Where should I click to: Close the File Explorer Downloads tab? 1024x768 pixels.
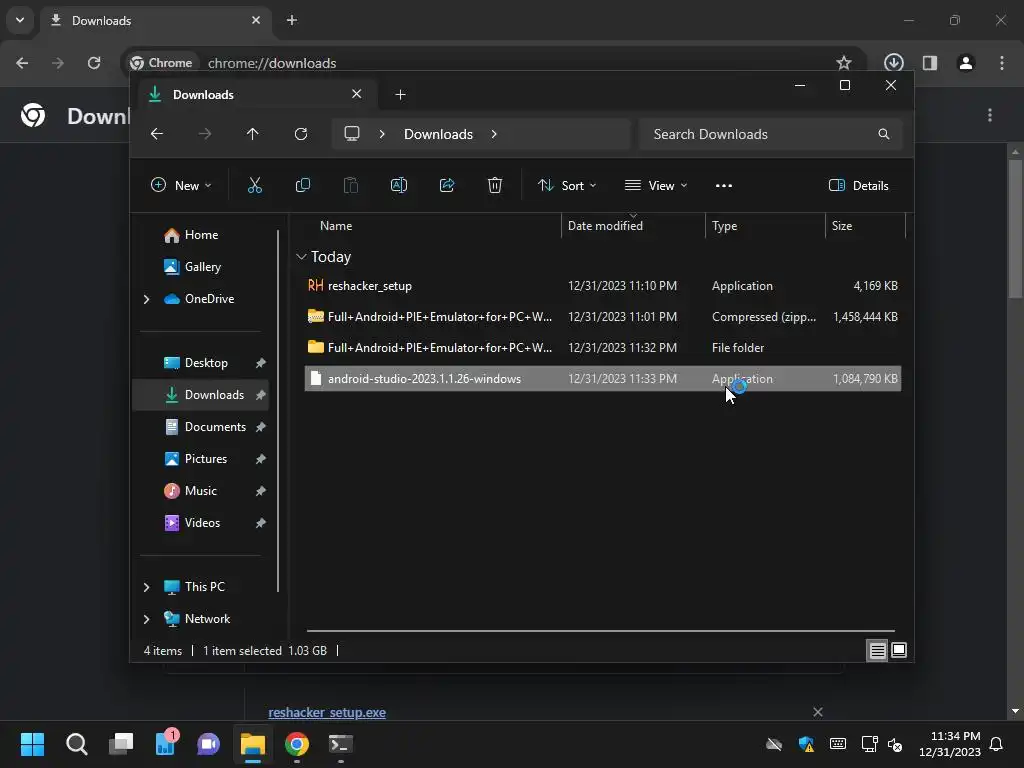coord(357,94)
